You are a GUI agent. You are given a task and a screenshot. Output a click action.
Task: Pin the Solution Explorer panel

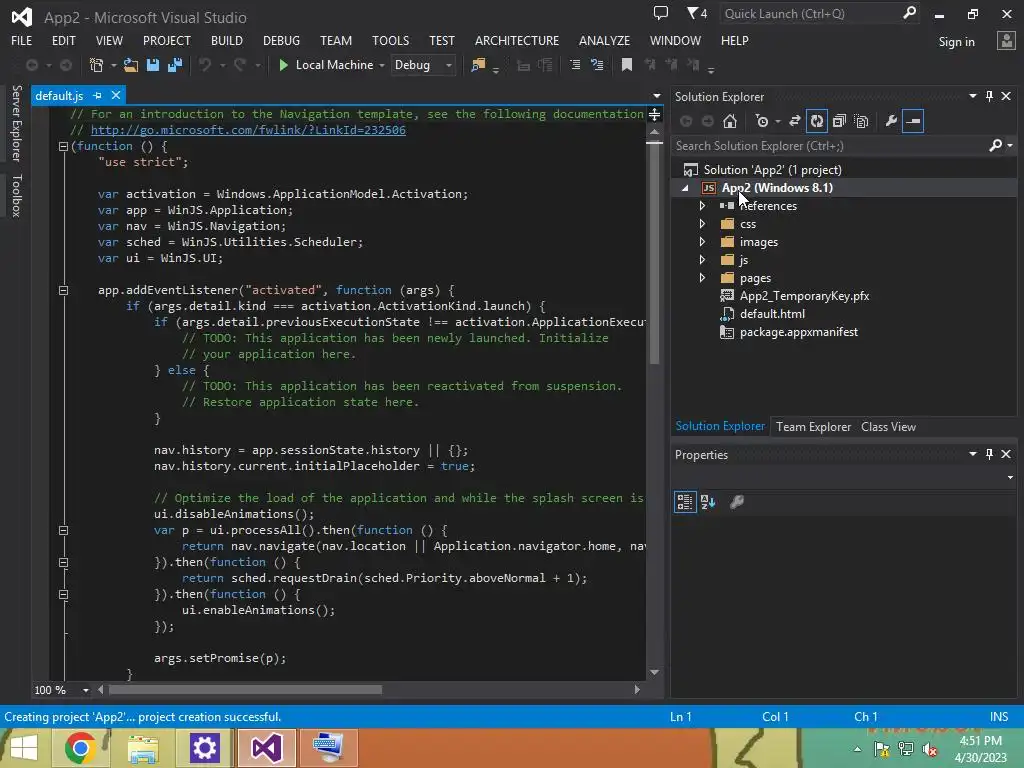(x=989, y=96)
